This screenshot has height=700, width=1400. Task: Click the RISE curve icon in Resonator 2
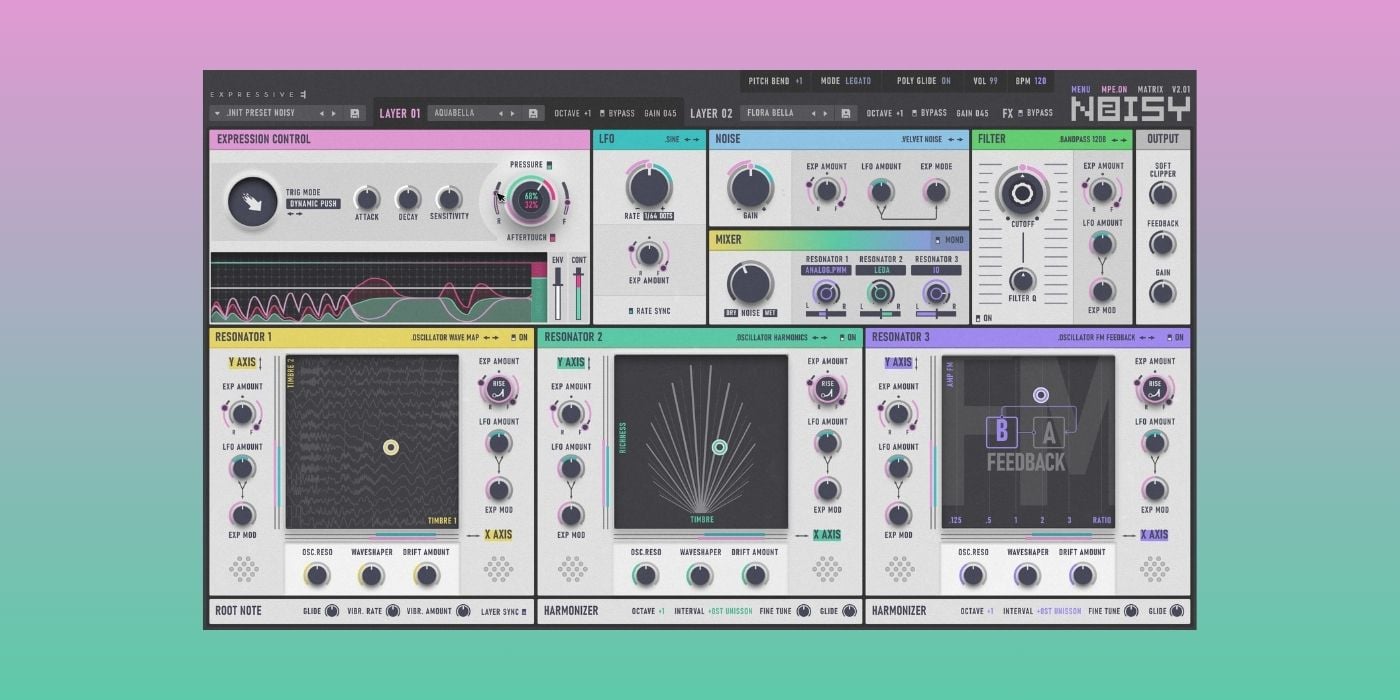click(827, 389)
